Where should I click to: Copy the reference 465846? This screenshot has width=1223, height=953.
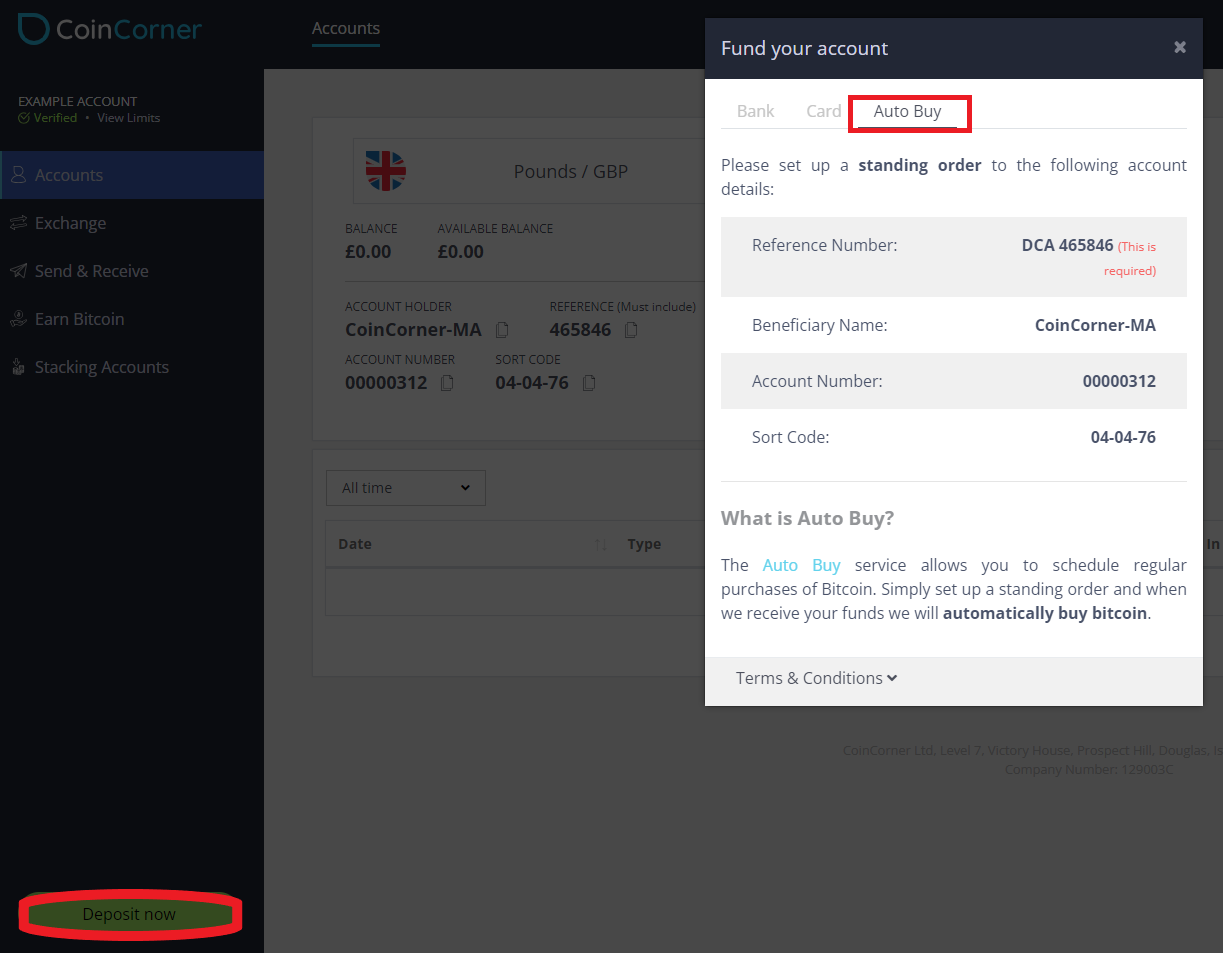pyautogui.click(x=631, y=330)
